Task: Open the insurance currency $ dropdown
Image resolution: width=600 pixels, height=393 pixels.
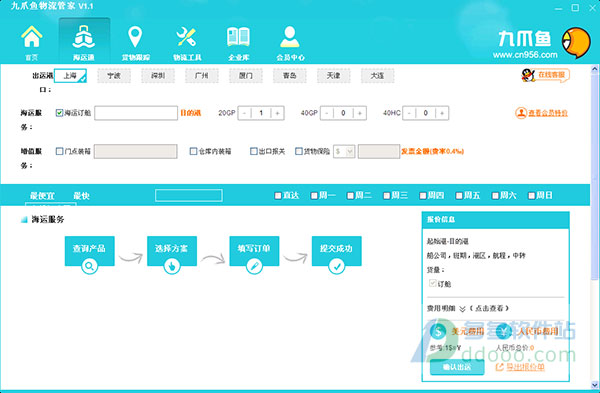Action: (x=344, y=152)
